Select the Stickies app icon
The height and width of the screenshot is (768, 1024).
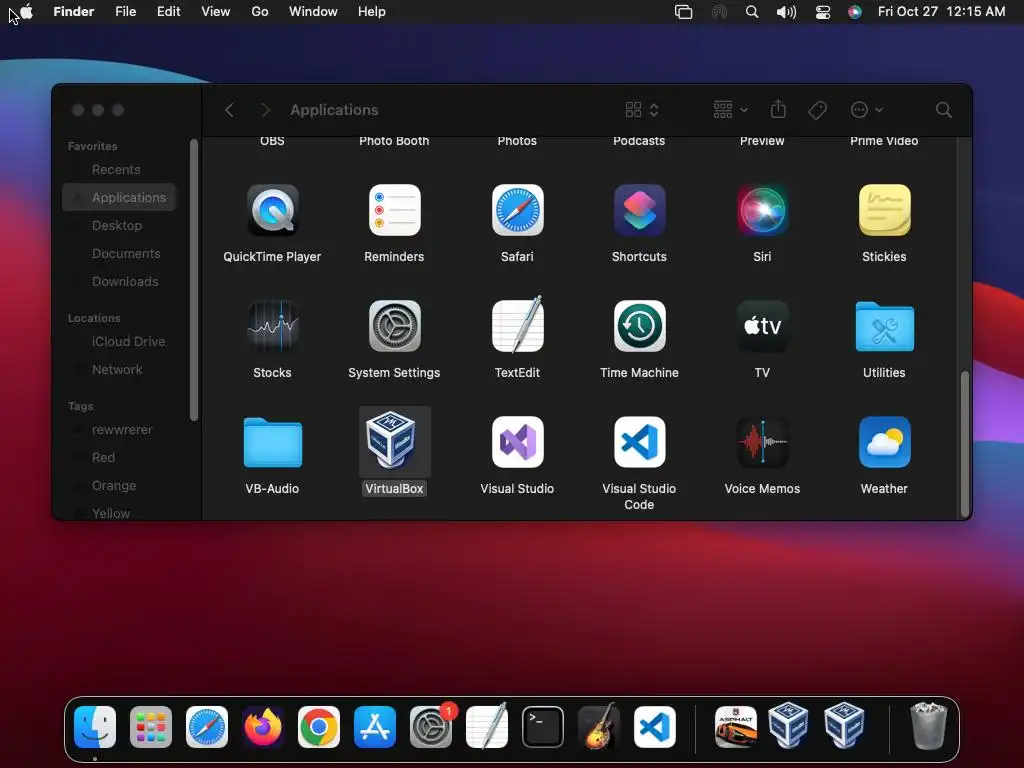(884, 210)
